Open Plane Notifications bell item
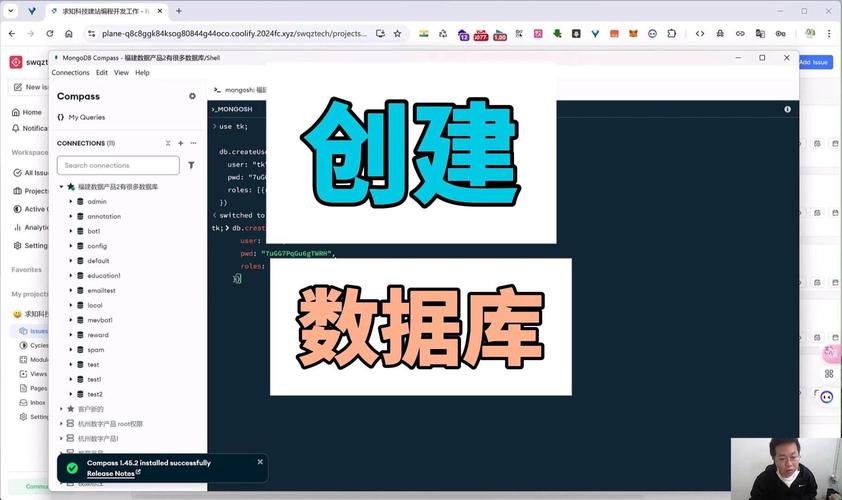The image size is (842, 500). [x=30, y=128]
